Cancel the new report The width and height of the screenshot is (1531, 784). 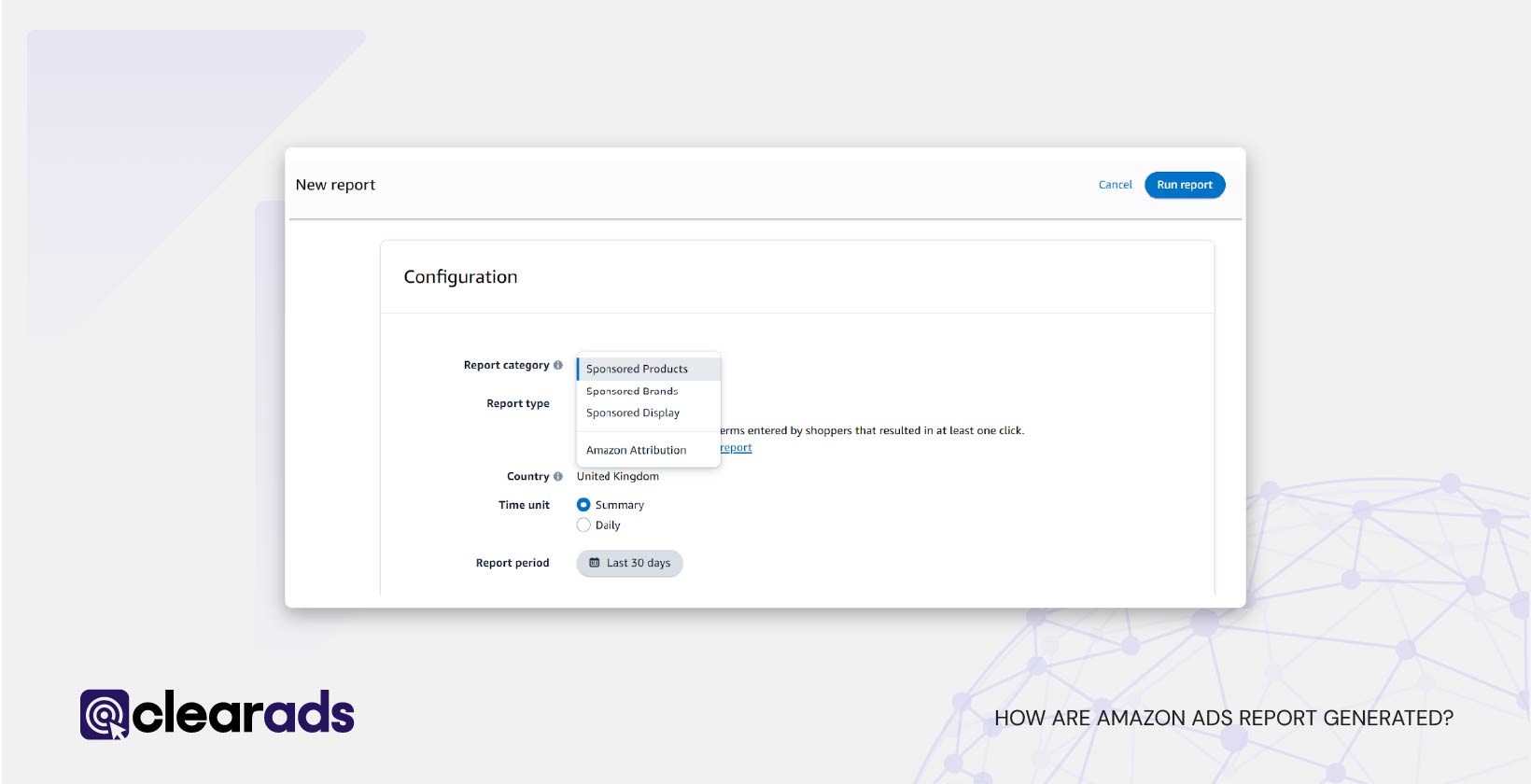(1115, 185)
